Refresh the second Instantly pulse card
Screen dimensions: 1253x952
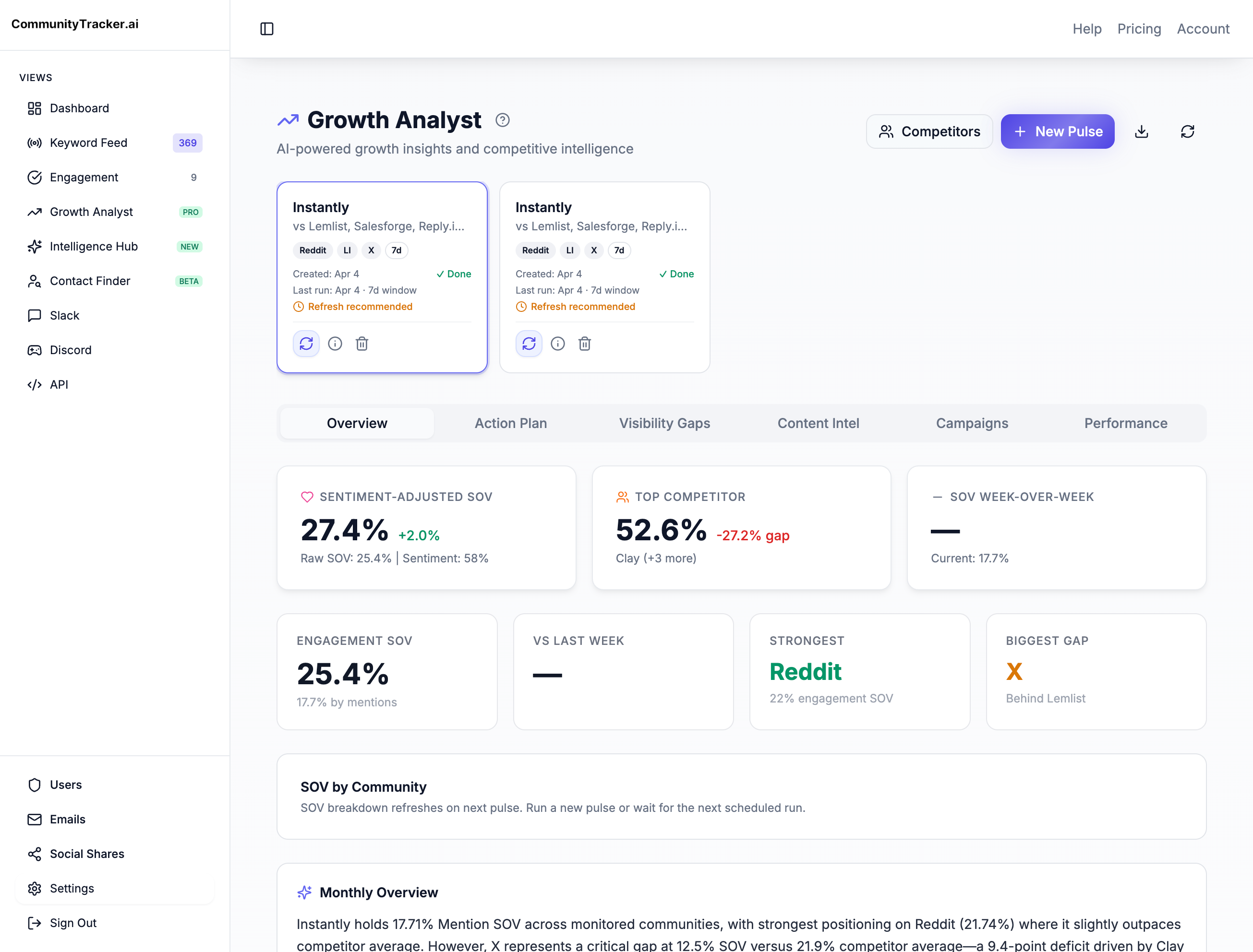[529, 344]
